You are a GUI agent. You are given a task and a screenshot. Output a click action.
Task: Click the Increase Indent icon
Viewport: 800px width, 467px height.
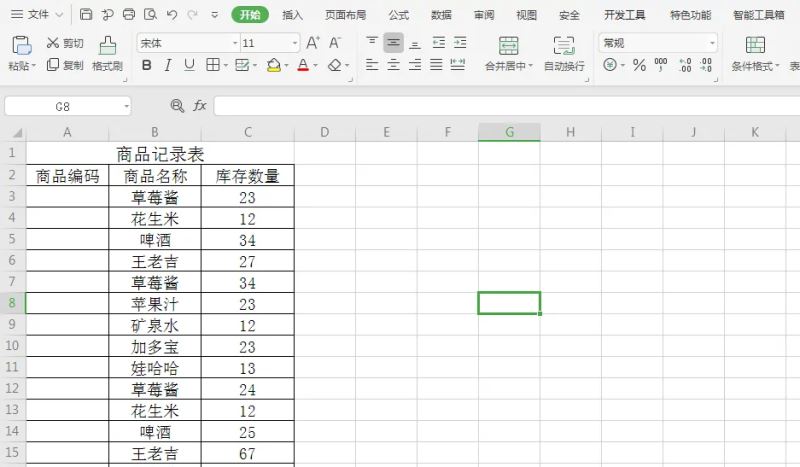(x=460, y=42)
